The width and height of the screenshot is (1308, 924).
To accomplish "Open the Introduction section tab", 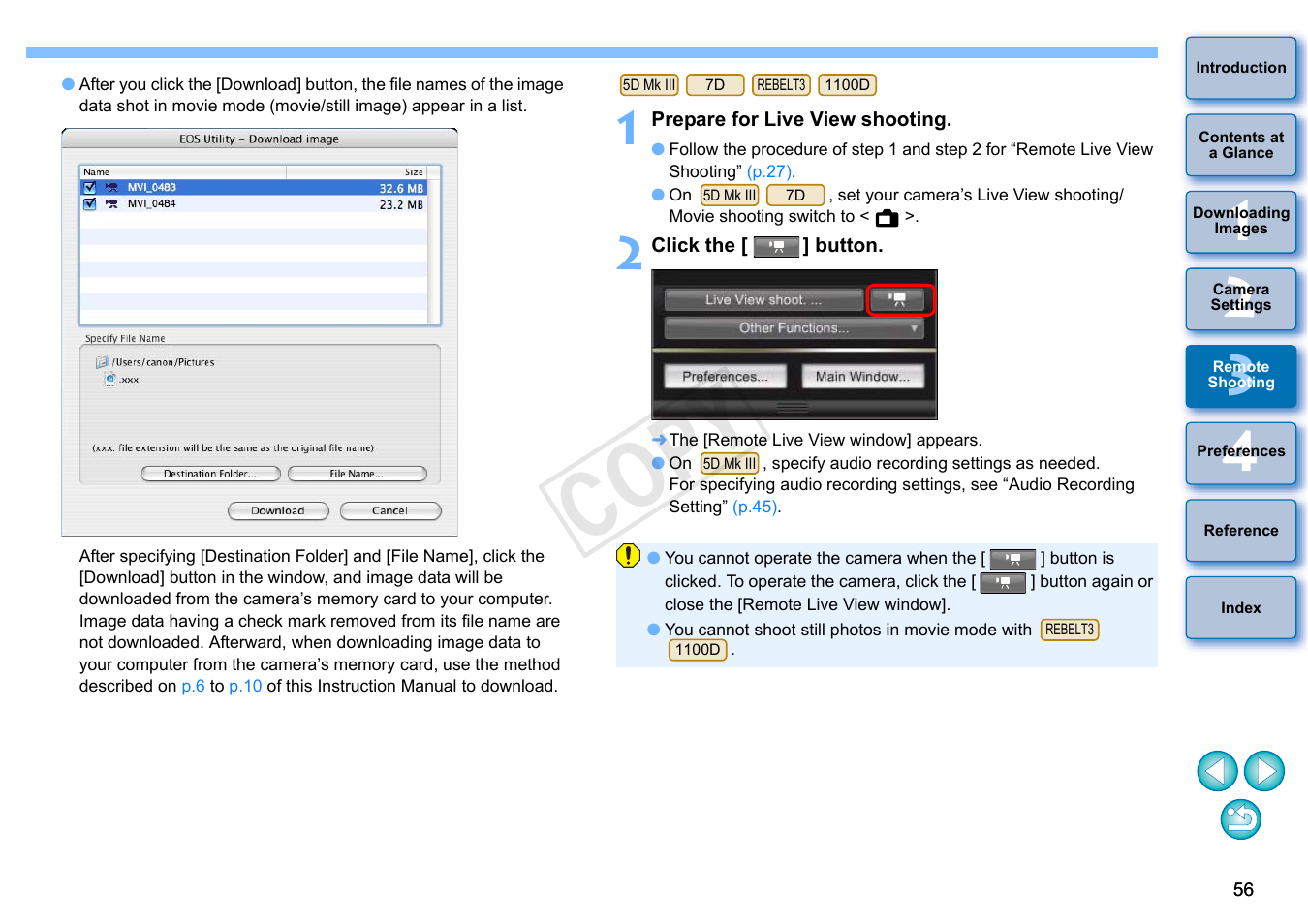I will (1241, 68).
